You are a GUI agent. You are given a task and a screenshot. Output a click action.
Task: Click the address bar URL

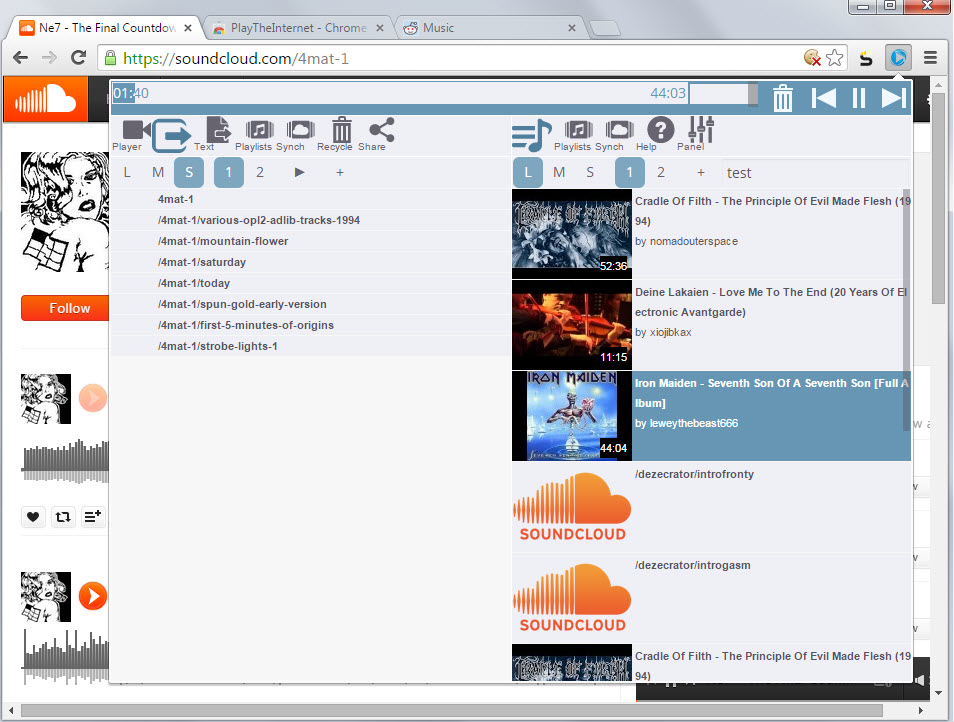pos(235,58)
